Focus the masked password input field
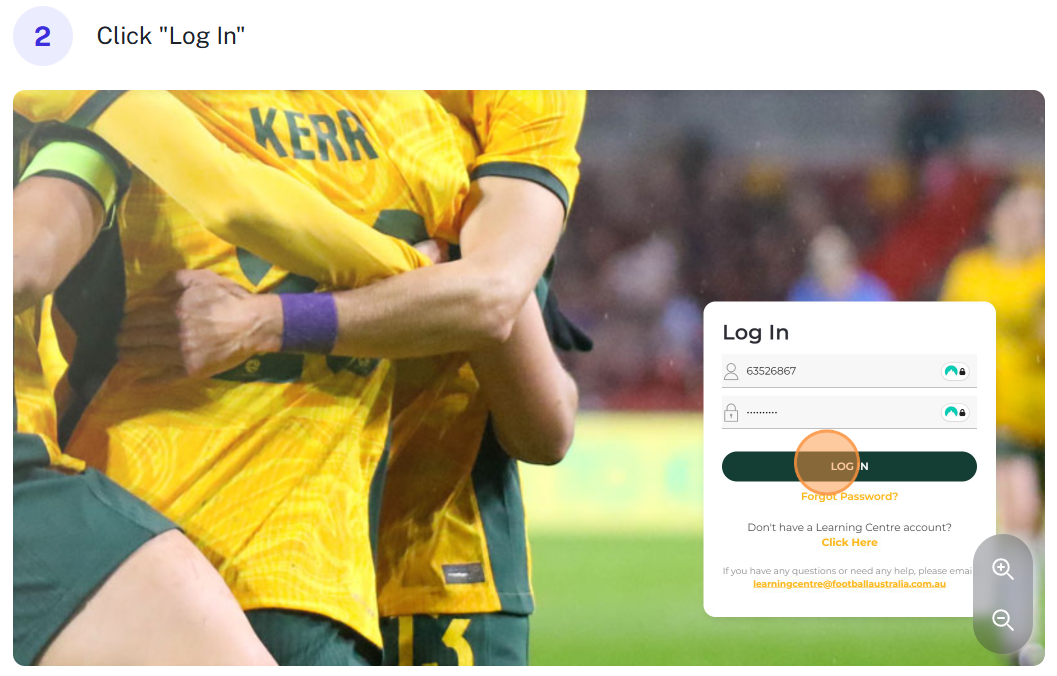 coord(849,412)
